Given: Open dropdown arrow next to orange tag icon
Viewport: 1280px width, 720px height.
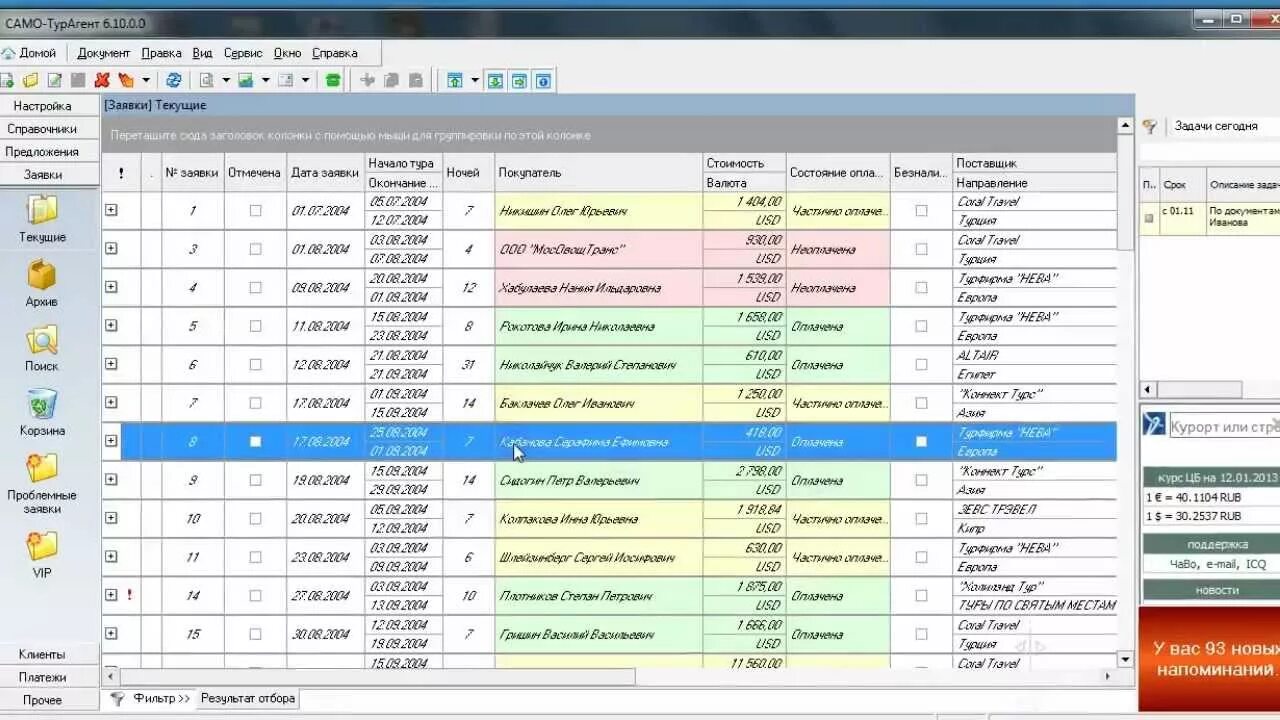Looking at the screenshot, I should [x=146, y=80].
